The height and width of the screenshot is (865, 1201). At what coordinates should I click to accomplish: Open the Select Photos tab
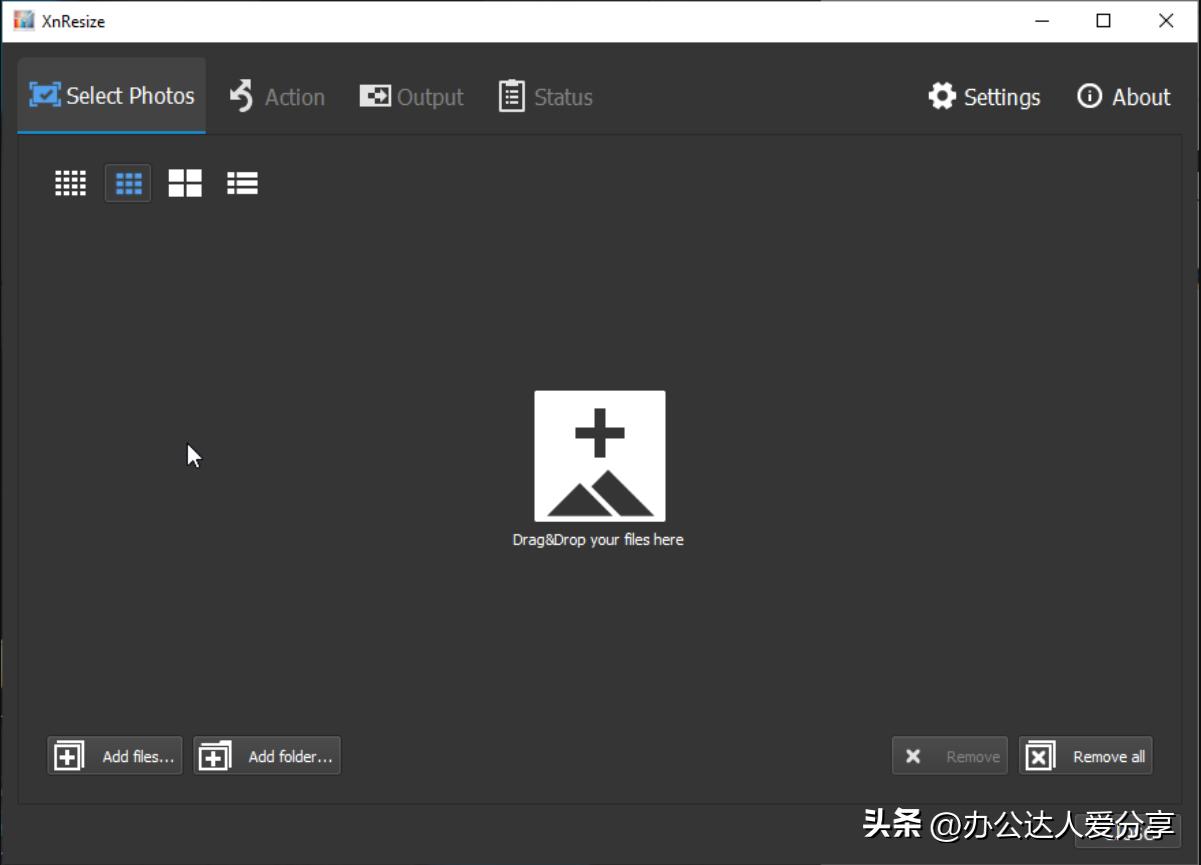point(112,96)
